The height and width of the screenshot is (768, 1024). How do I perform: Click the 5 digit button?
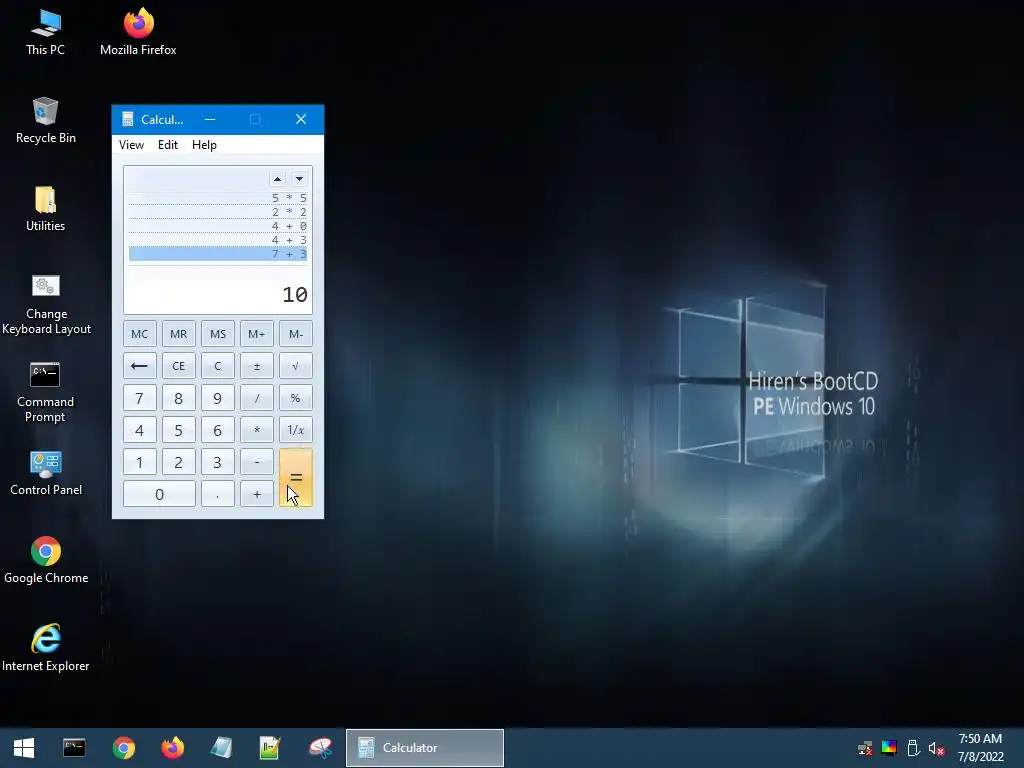[x=178, y=430]
